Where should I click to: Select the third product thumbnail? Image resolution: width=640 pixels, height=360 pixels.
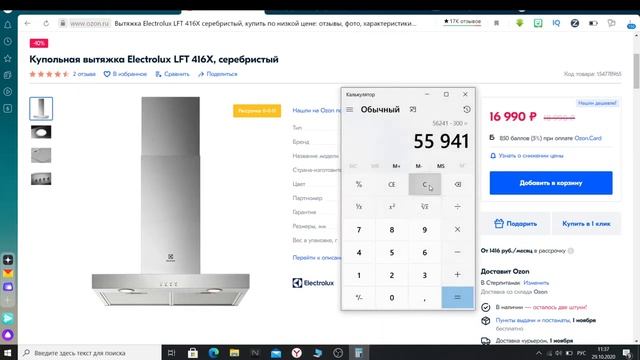41,156
